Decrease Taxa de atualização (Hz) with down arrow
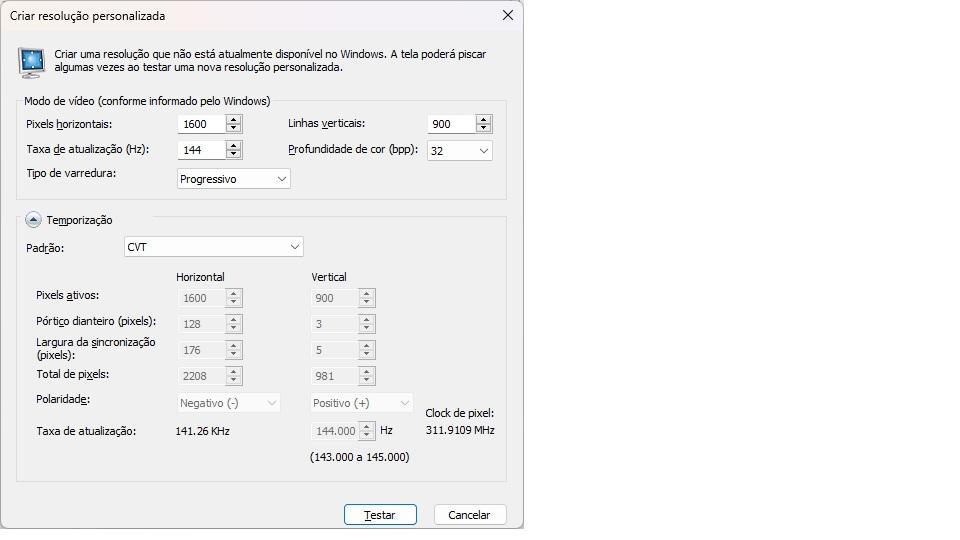The image size is (960, 540). point(233,154)
